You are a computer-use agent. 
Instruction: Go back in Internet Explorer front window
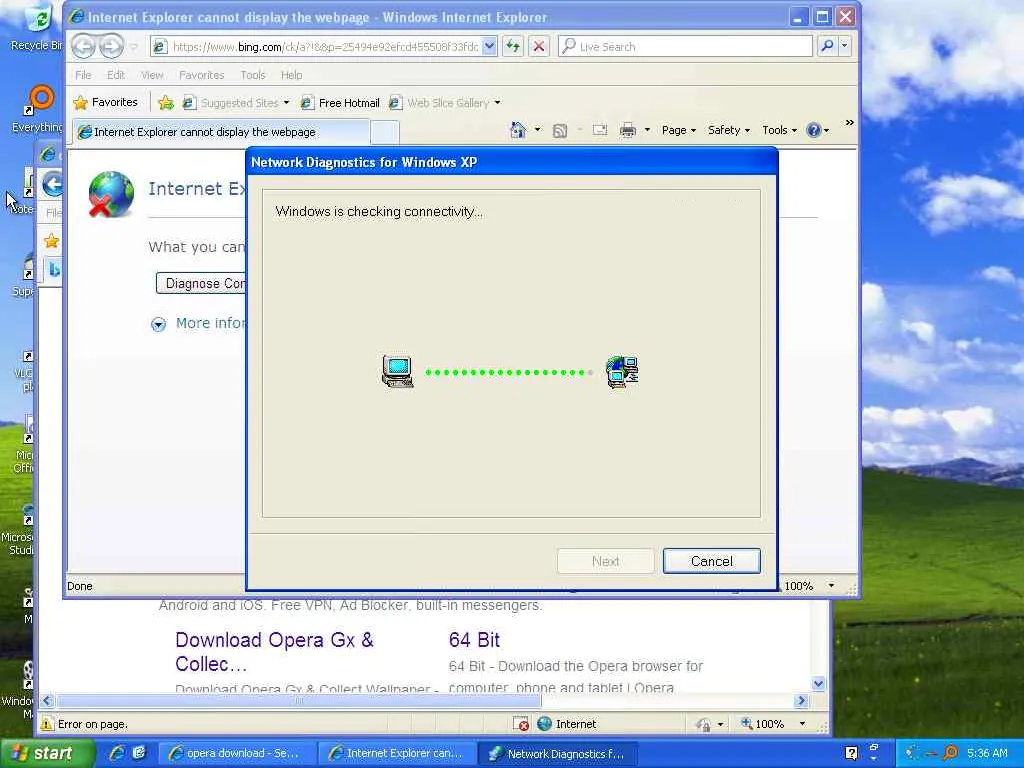click(x=83, y=46)
